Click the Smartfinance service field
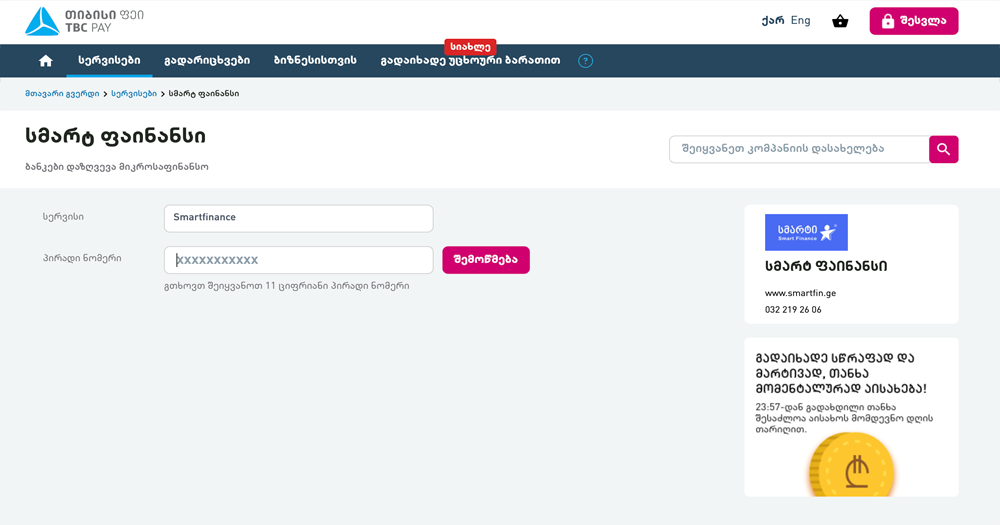 click(x=298, y=218)
